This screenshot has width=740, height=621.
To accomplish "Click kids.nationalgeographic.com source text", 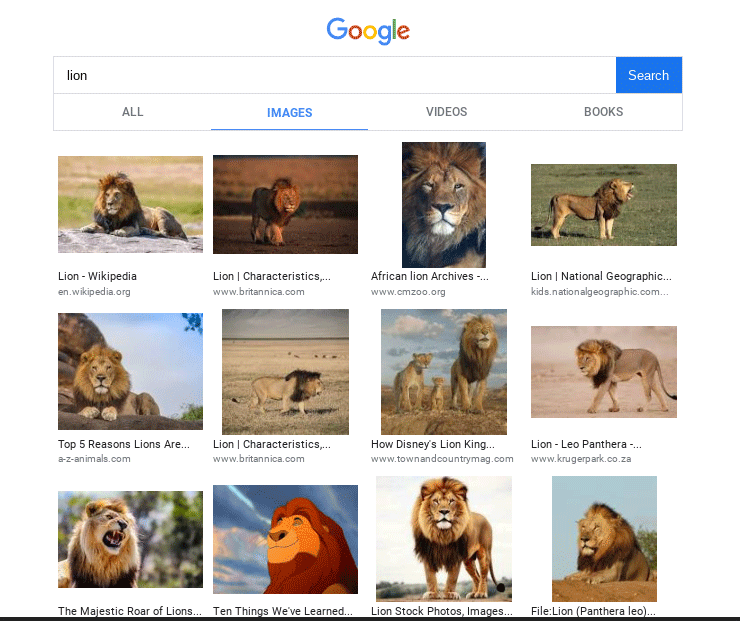I will (x=599, y=292).
